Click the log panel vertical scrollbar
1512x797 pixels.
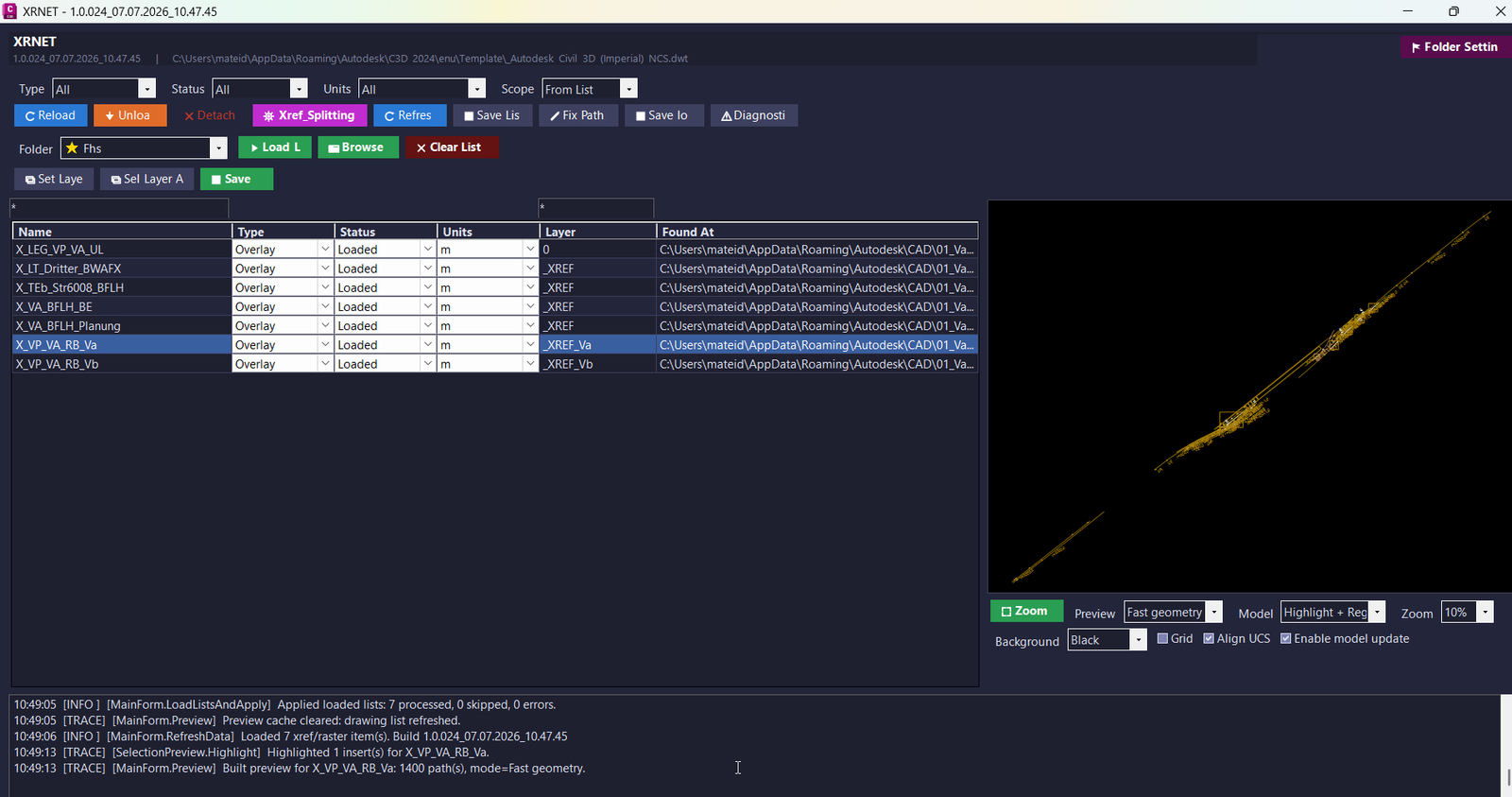point(1506,745)
